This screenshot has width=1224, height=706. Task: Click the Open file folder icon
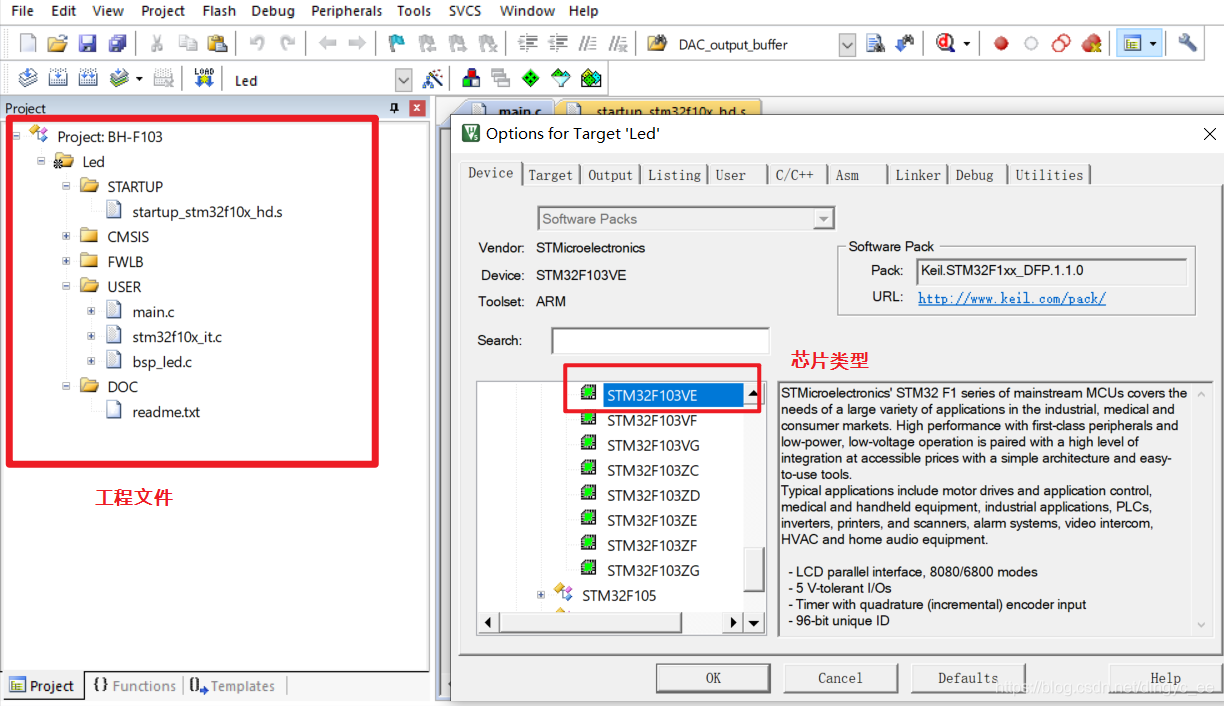(57, 43)
